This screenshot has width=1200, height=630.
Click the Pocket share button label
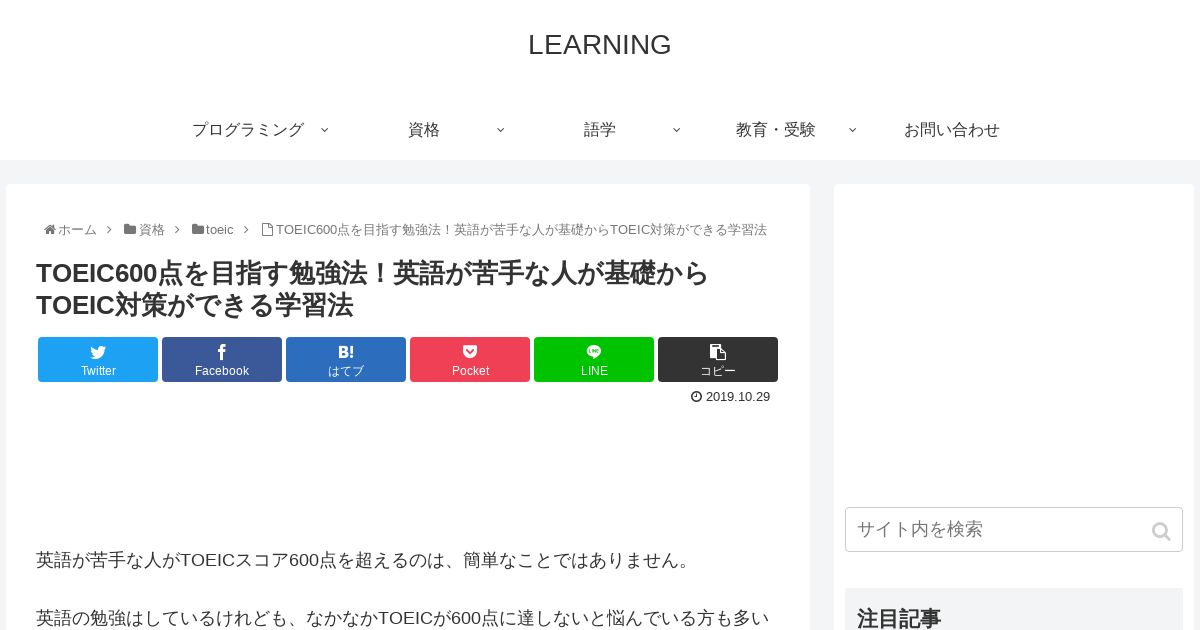pos(470,371)
